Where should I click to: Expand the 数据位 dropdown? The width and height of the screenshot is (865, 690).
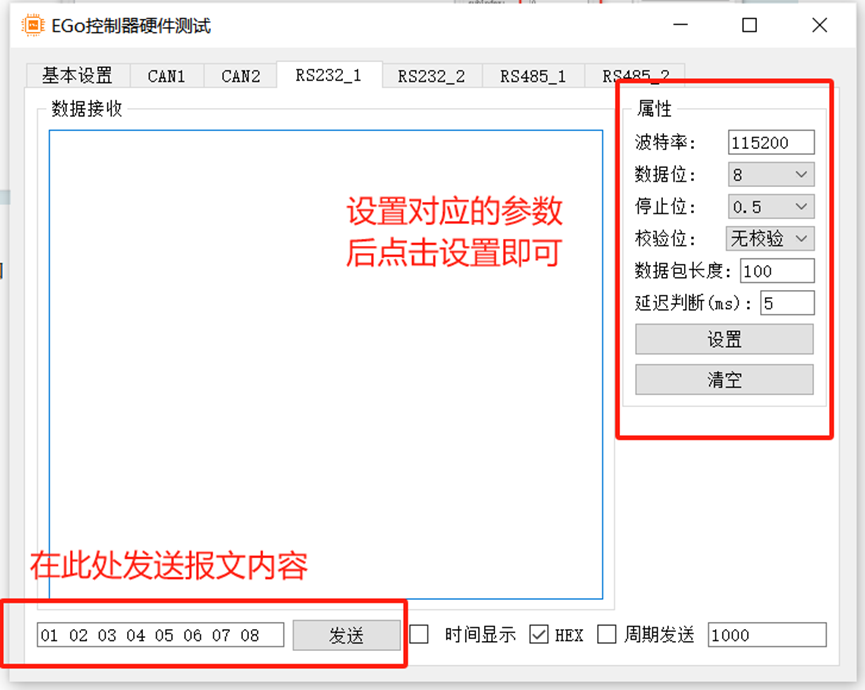[771, 174]
